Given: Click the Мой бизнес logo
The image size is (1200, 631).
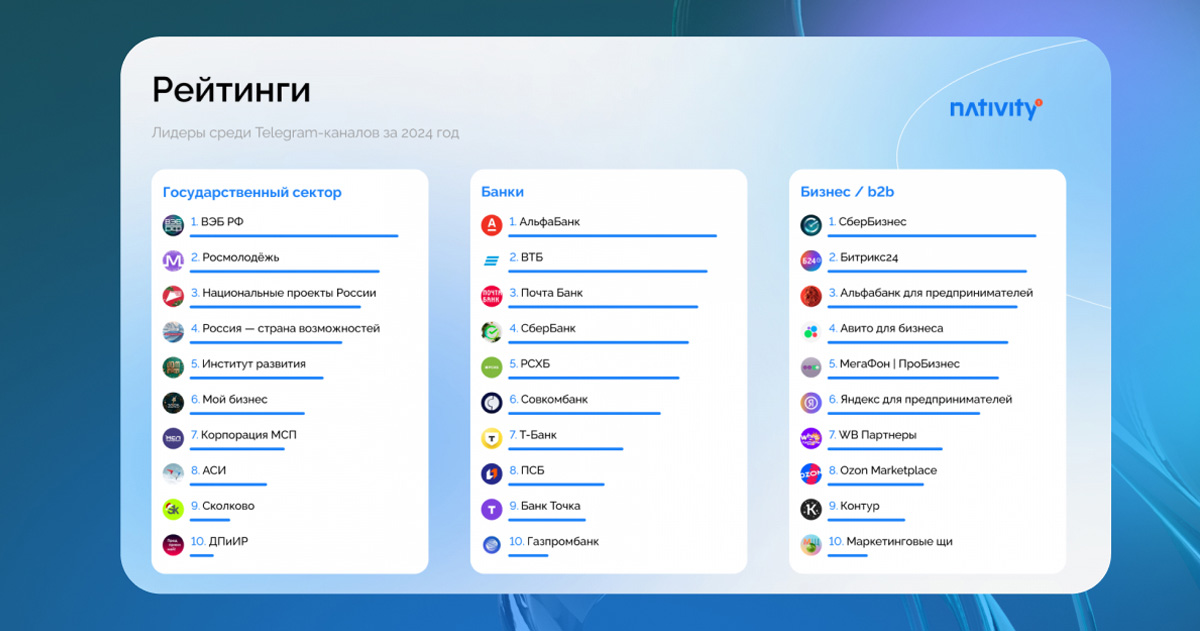Looking at the screenshot, I should click(173, 403).
